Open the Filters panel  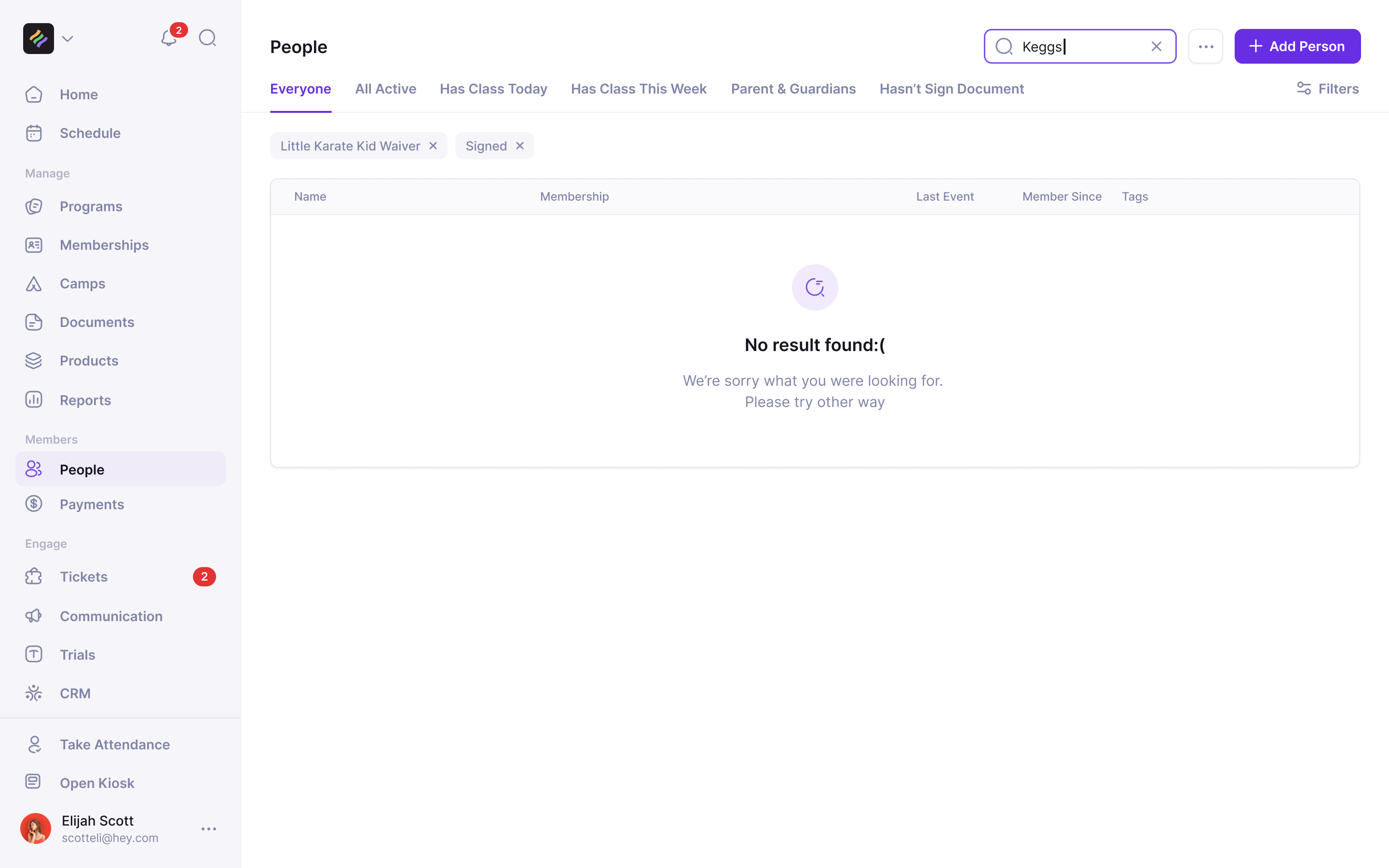coord(1328,89)
